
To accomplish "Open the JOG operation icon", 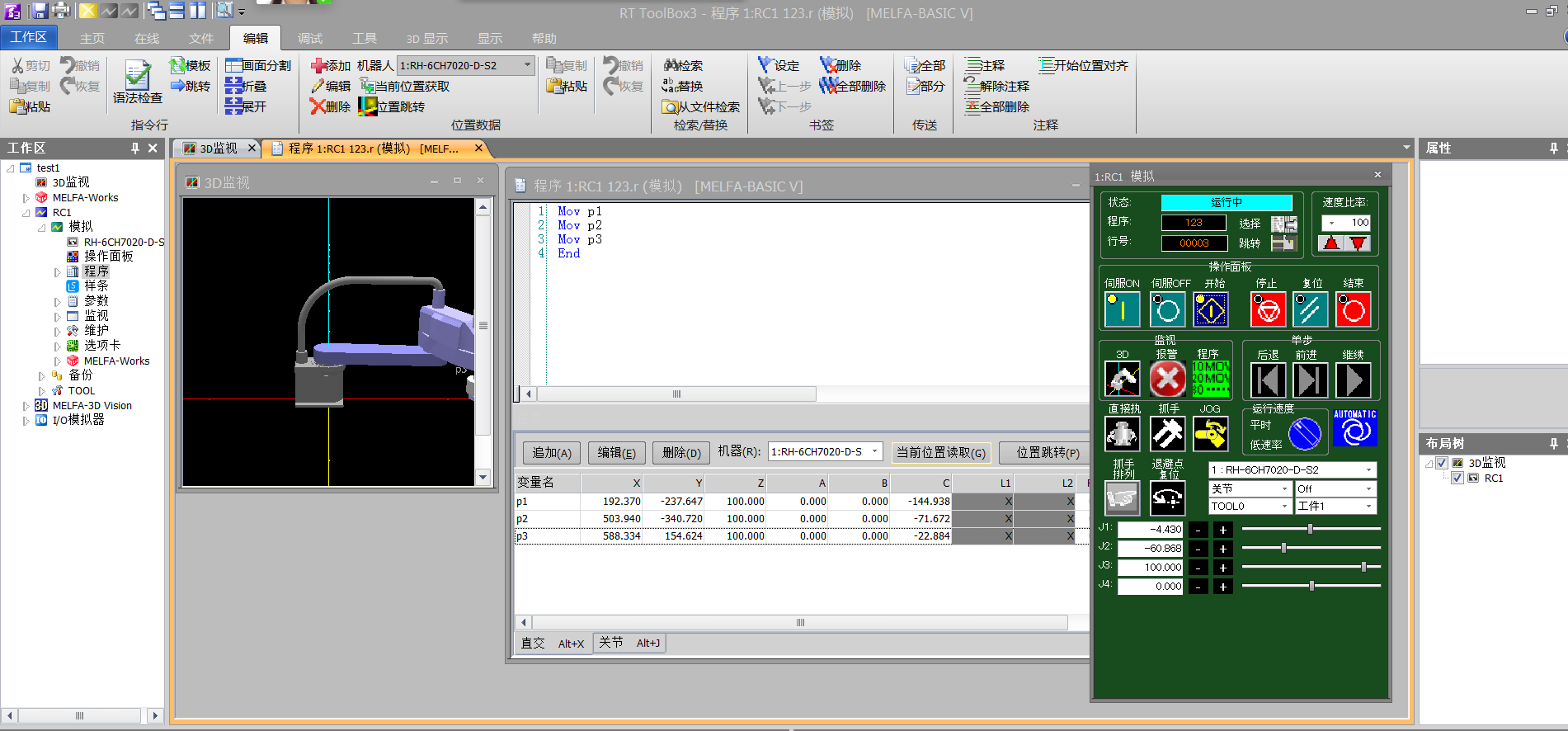I will [1210, 433].
